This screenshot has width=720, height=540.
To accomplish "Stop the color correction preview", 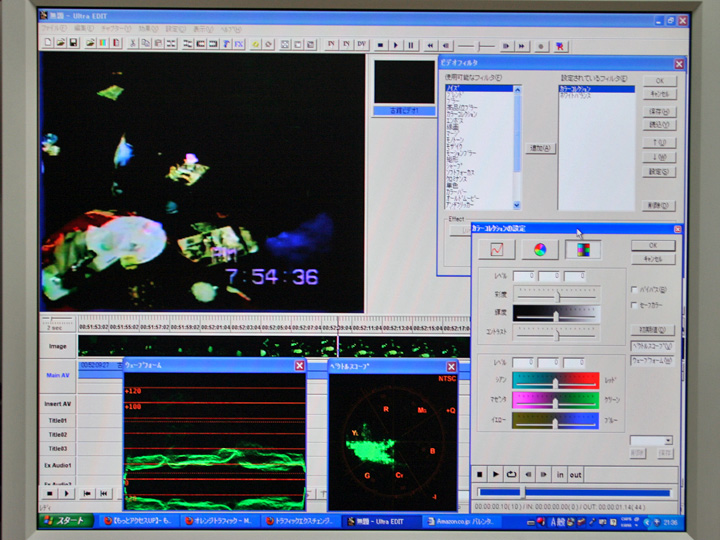I will point(479,474).
